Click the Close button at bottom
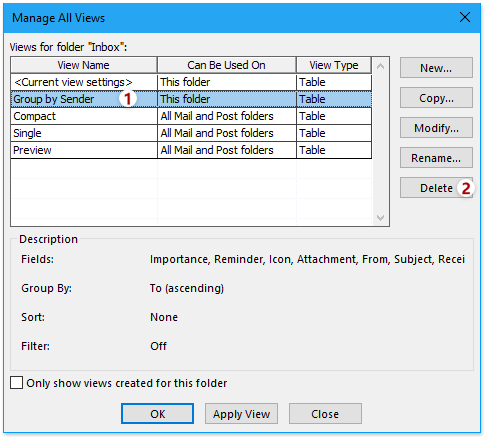 (325, 414)
